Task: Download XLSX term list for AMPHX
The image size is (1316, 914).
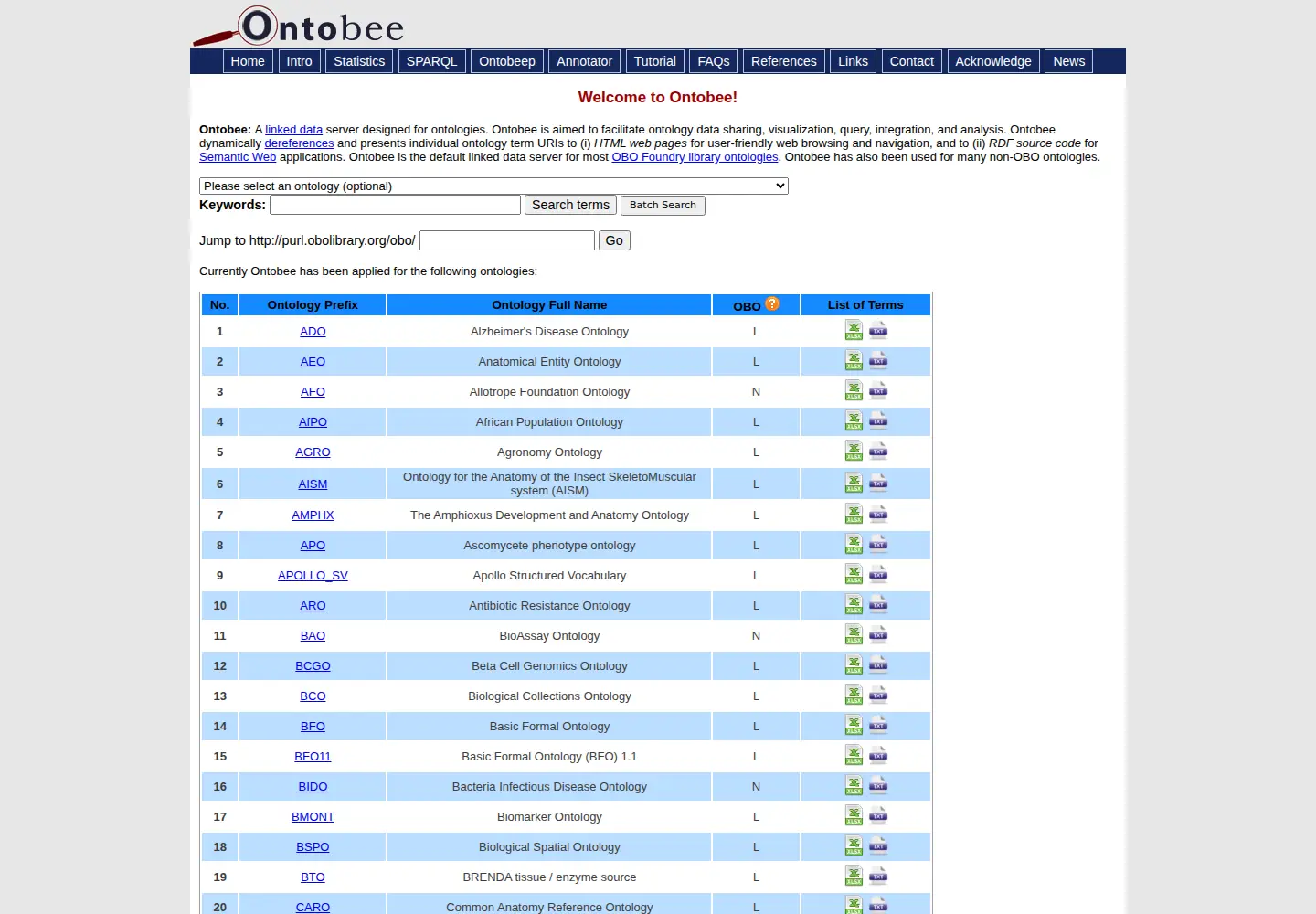Action: pos(854,514)
